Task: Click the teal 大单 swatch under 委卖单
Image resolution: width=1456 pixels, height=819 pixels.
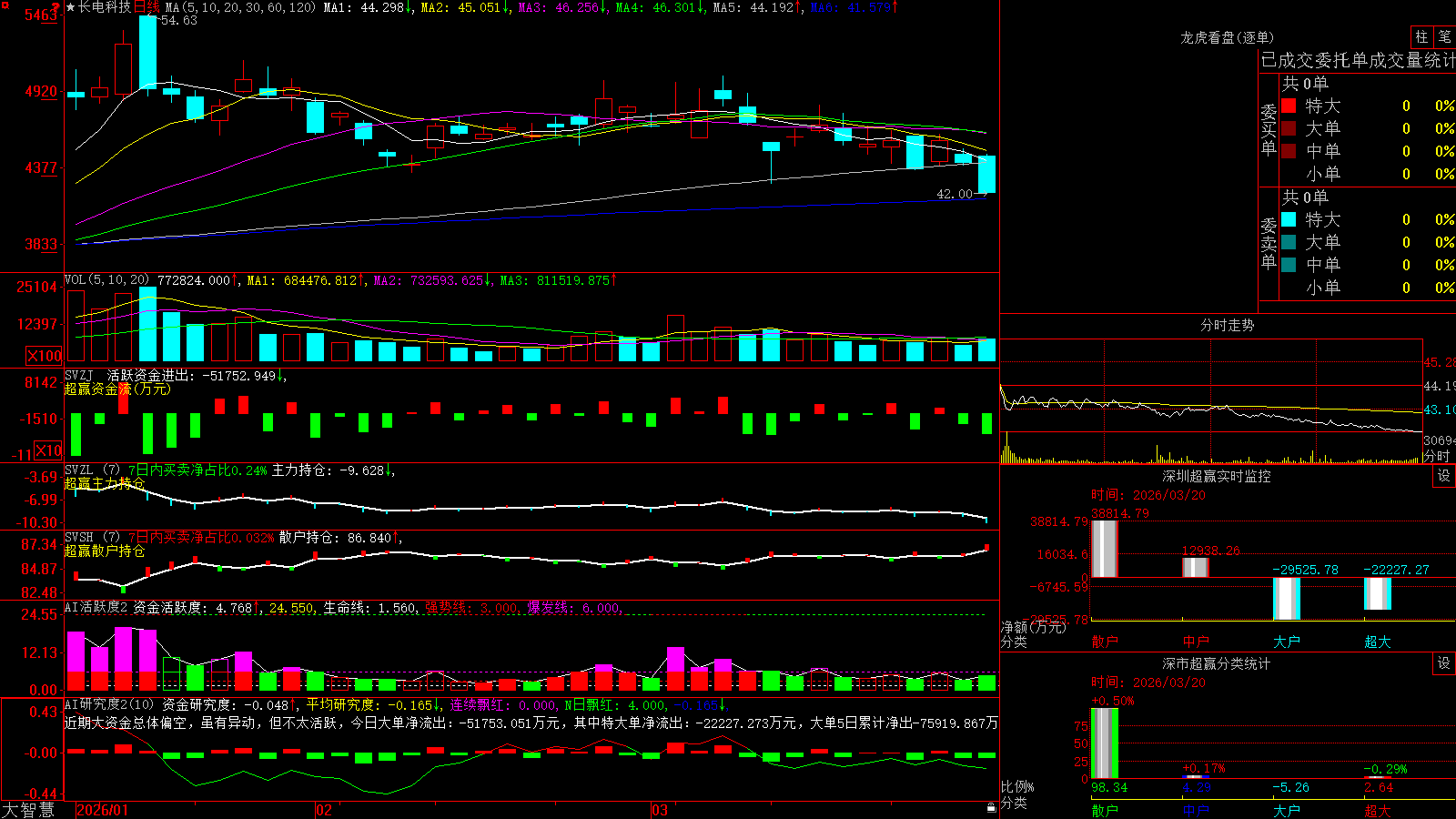Action: click(1289, 242)
